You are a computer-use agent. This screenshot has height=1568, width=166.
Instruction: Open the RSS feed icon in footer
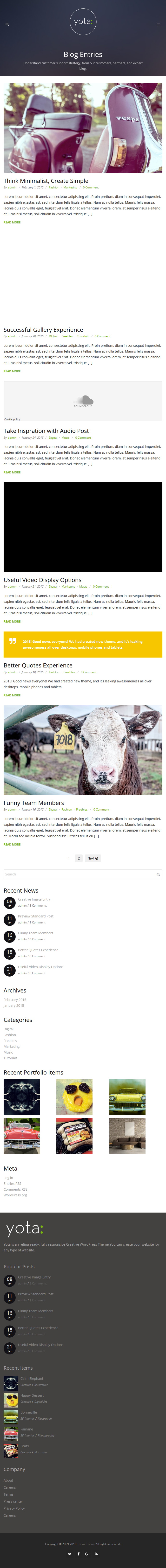(x=97, y=1554)
